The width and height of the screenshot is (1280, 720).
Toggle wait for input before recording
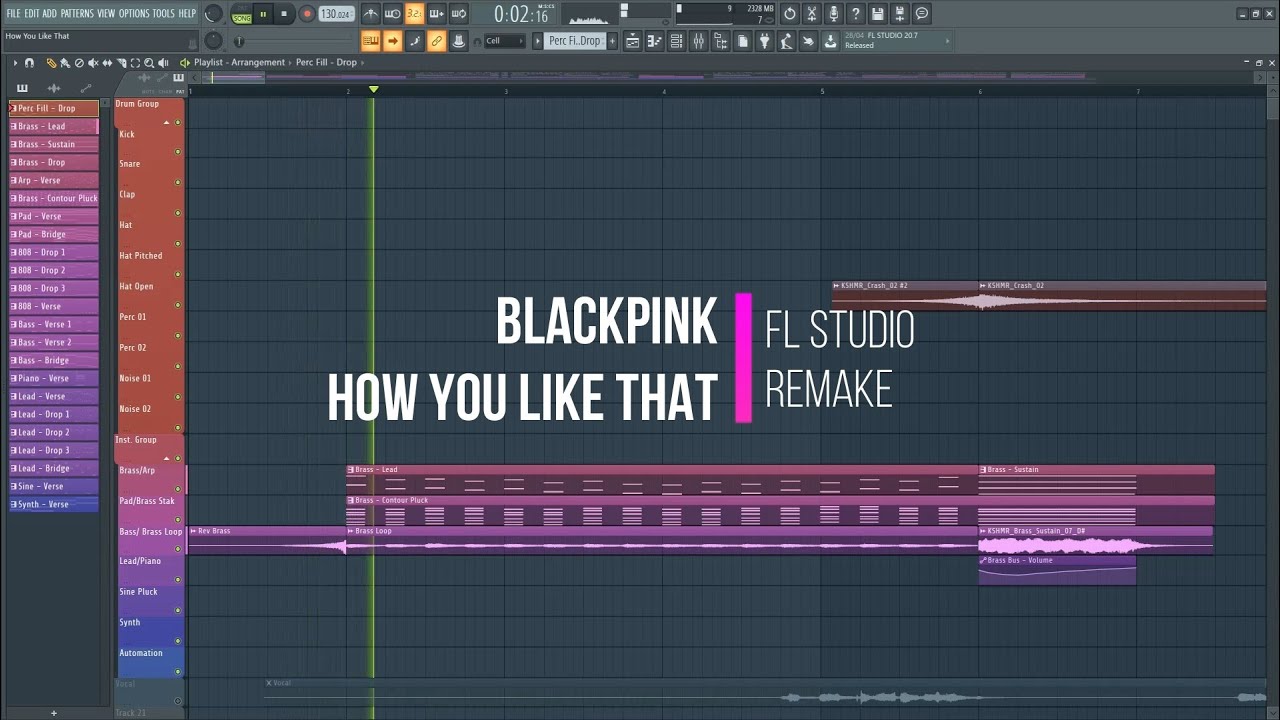393,14
